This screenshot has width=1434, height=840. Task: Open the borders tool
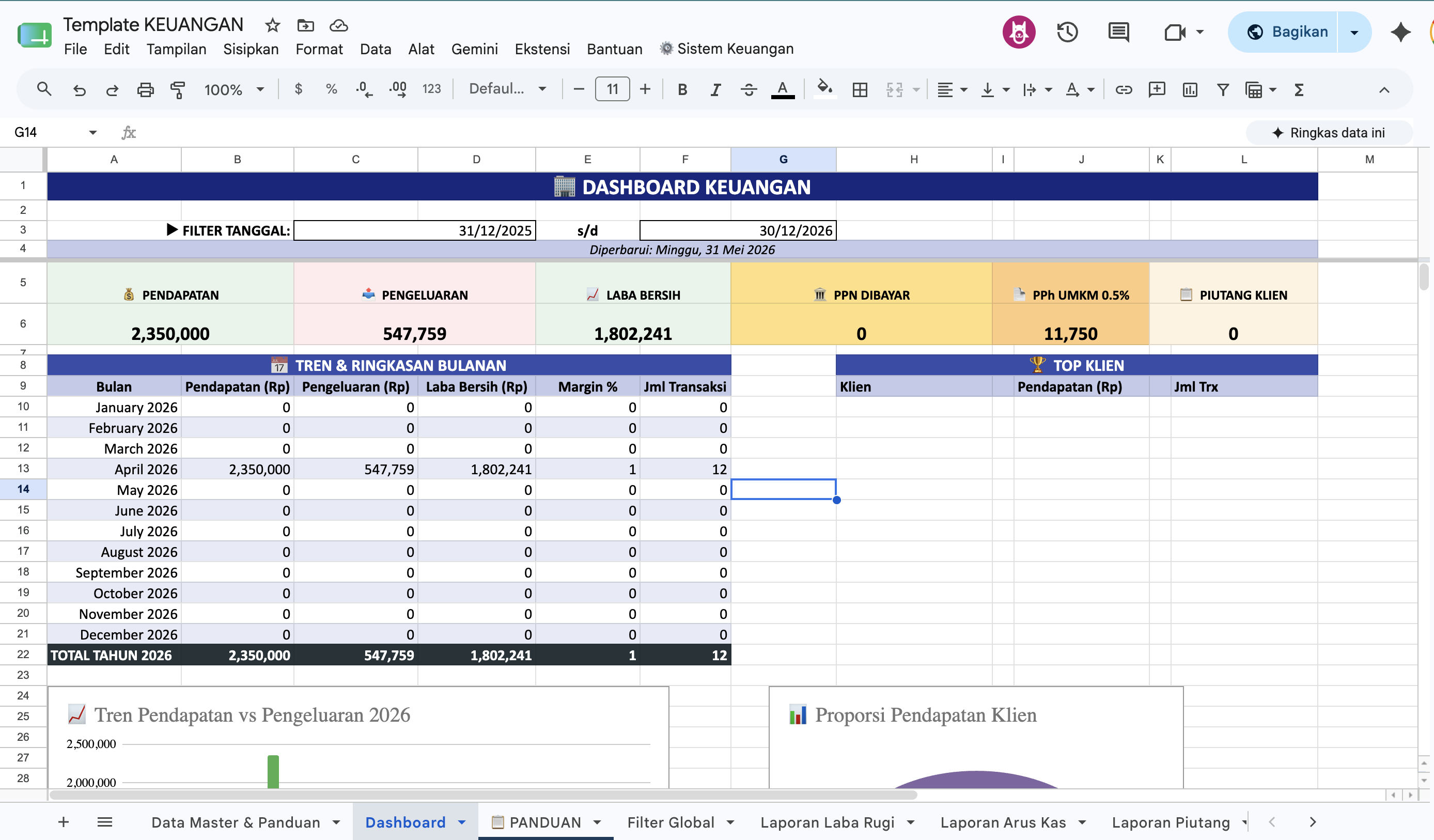tap(860, 89)
